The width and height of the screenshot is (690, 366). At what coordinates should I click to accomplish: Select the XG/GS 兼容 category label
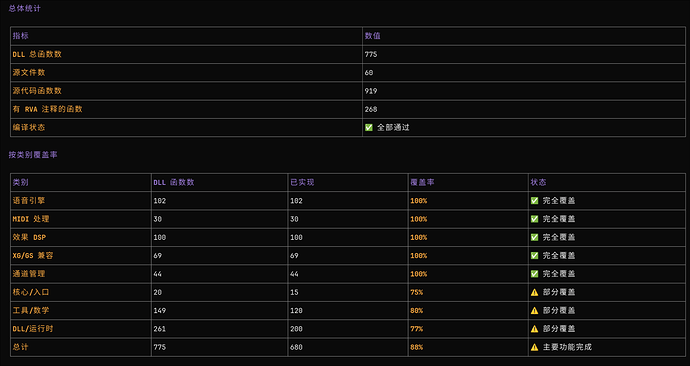point(33,256)
